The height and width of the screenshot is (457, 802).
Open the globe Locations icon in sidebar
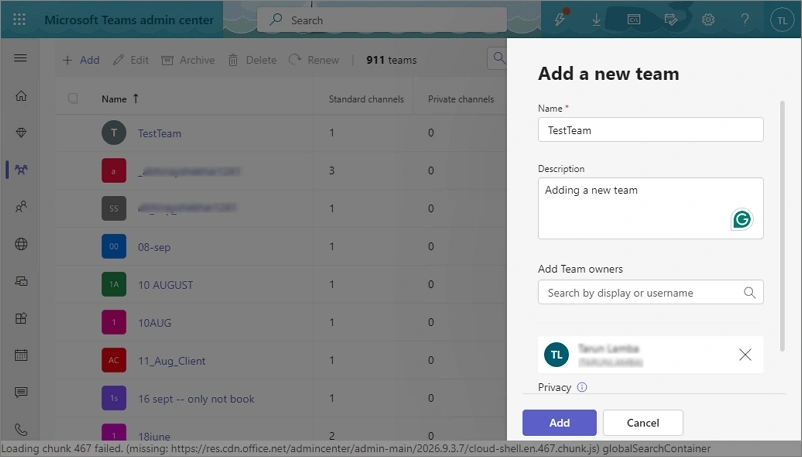click(21, 244)
